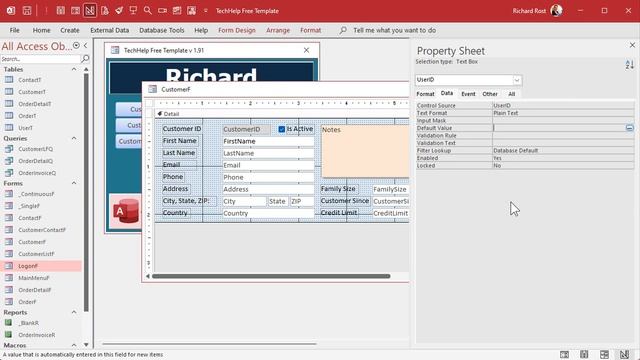The height and width of the screenshot is (360, 640).
Task: Click the form selector box on the CustomerF ruler
Action: (x=149, y=103)
